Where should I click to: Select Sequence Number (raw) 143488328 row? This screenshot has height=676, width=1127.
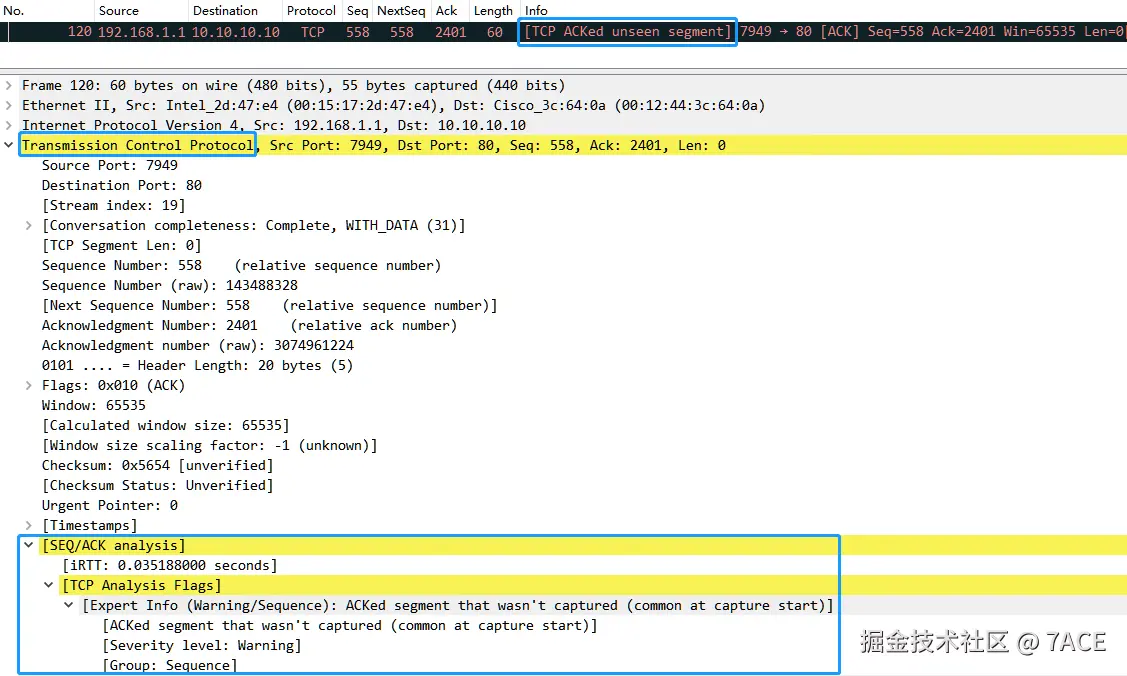pyautogui.click(x=170, y=285)
